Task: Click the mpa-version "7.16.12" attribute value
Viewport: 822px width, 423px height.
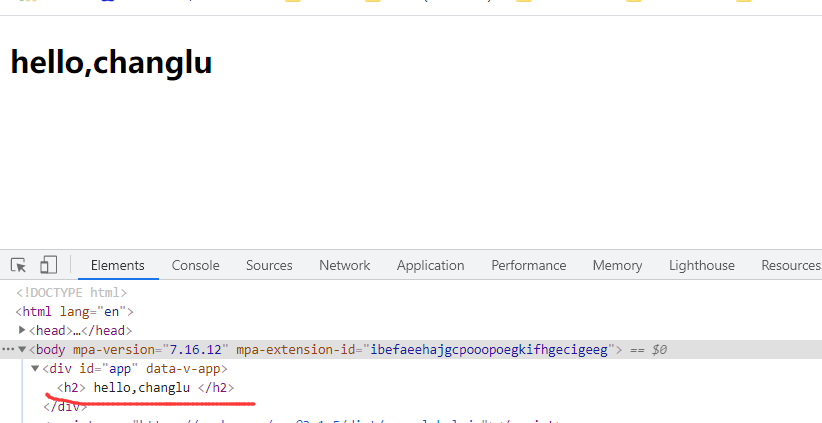Action: (196, 349)
